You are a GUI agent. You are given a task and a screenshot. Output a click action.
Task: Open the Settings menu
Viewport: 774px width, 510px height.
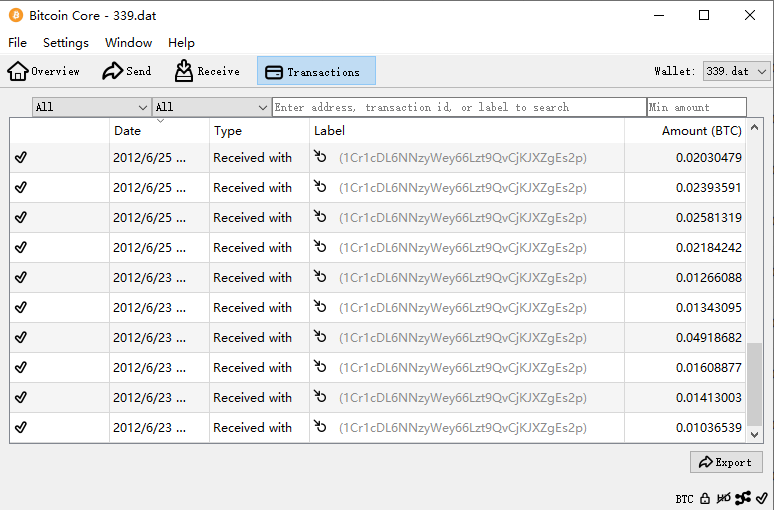tap(66, 43)
